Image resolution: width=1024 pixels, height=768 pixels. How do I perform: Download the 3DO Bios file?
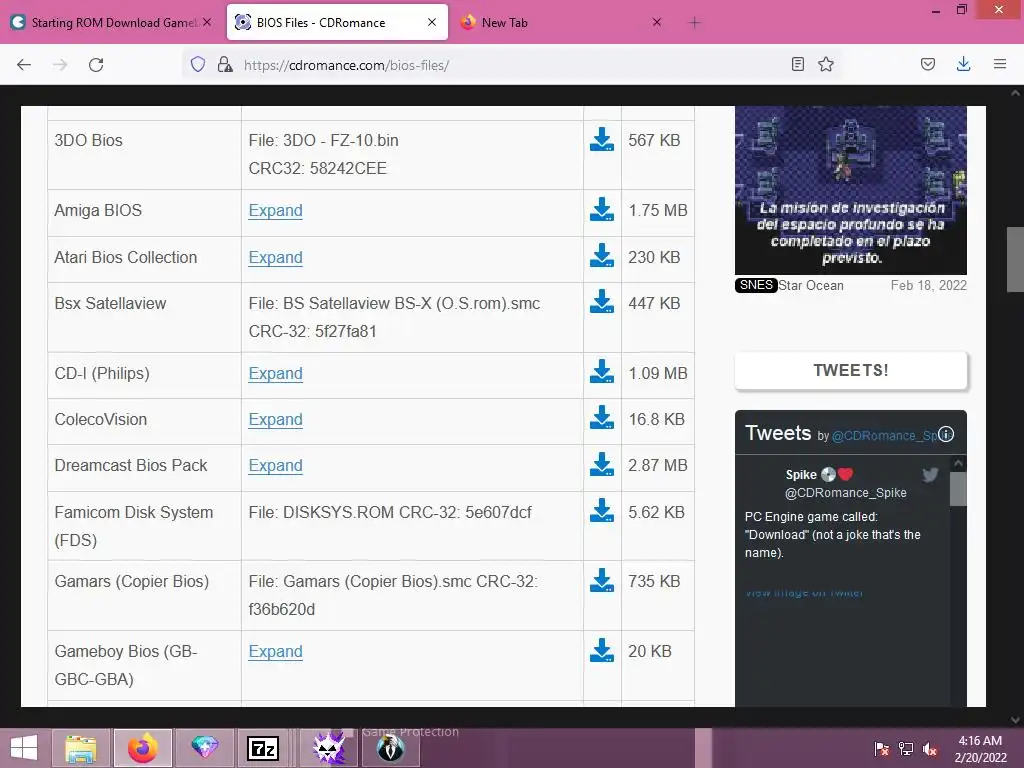tap(601, 139)
